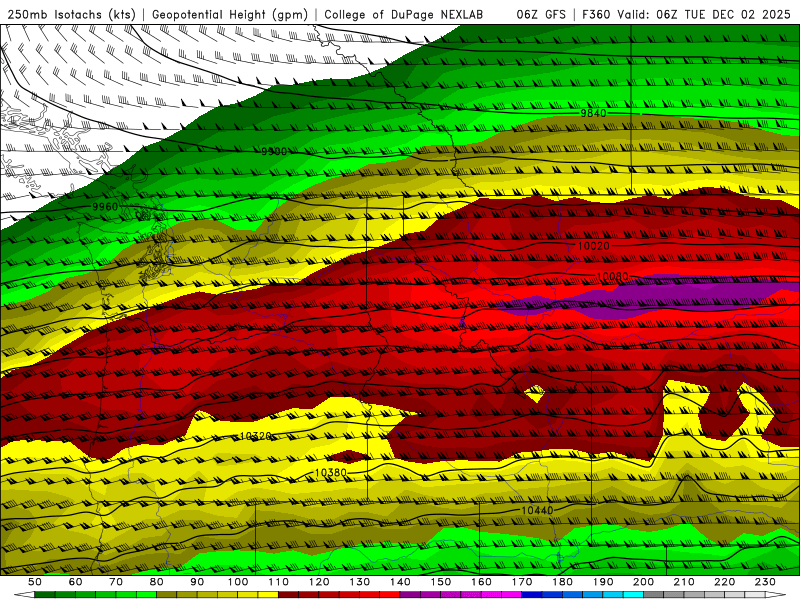
Task: Click the 160 knot legend label
Action: 481,582
